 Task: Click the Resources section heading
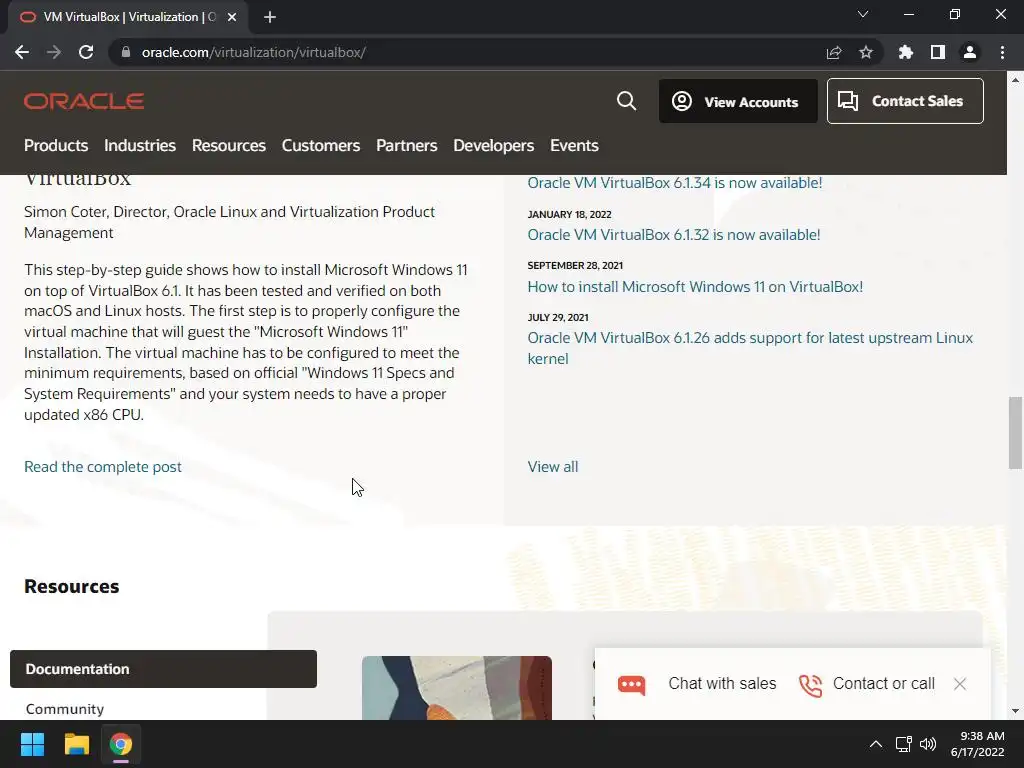point(72,586)
